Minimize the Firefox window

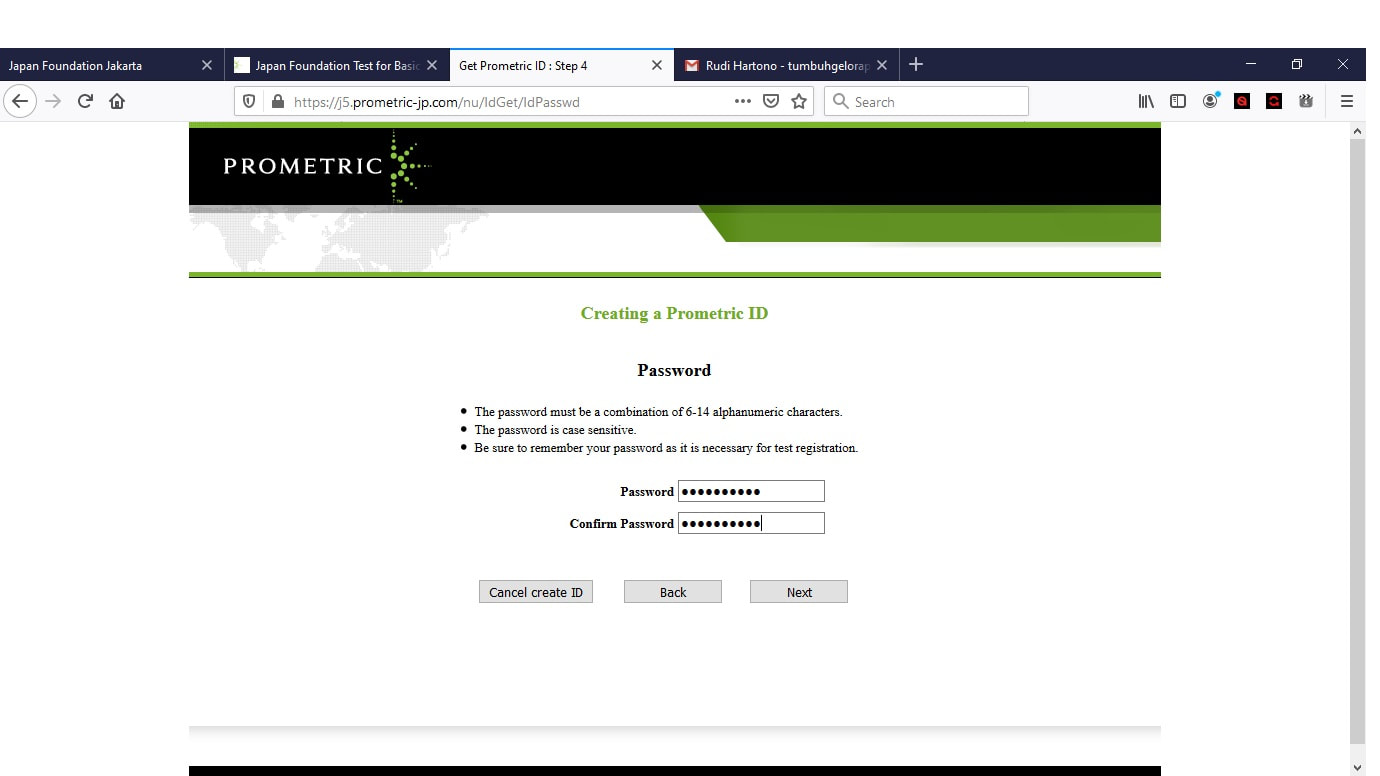(1251, 64)
